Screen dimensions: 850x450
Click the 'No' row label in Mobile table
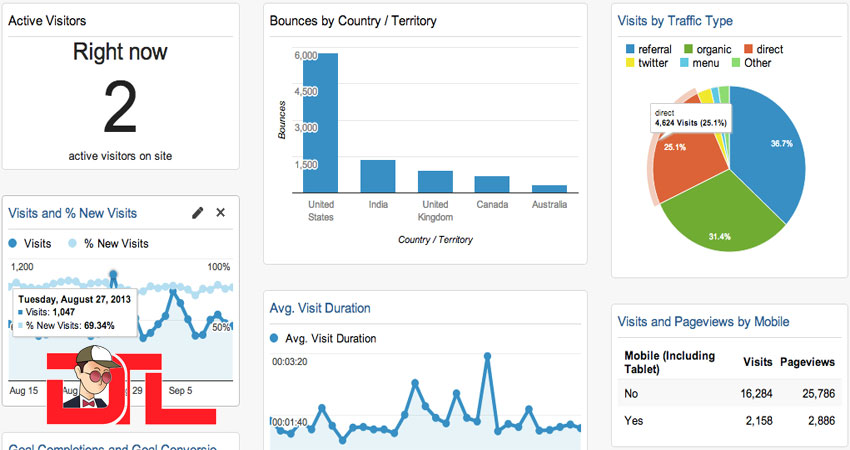631,394
